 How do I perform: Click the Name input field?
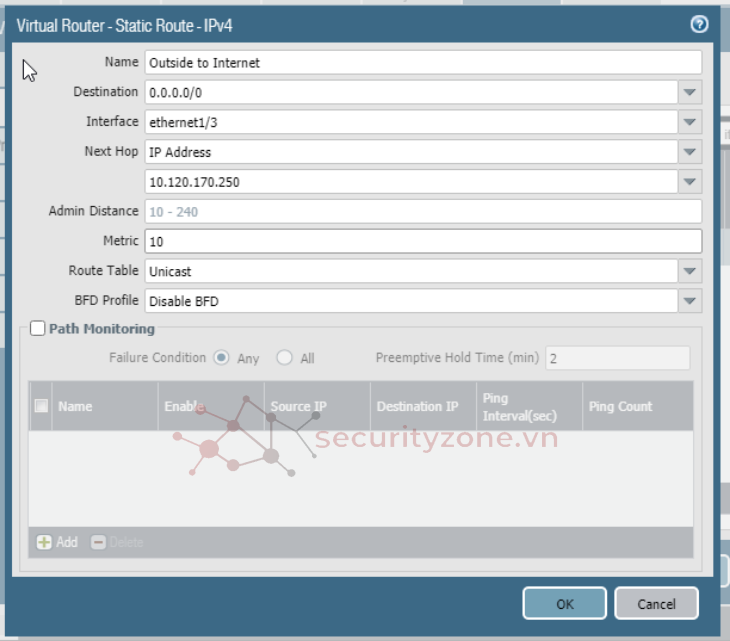[x=422, y=62]
